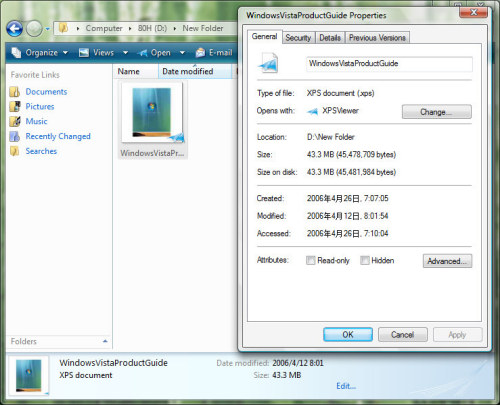
Task: Open recent pages dropdown beside Forward button
Action: 47,29
